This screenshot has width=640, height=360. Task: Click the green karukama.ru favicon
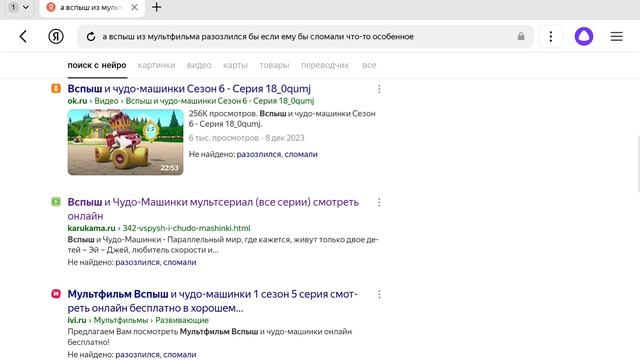[x=56, y=202]
